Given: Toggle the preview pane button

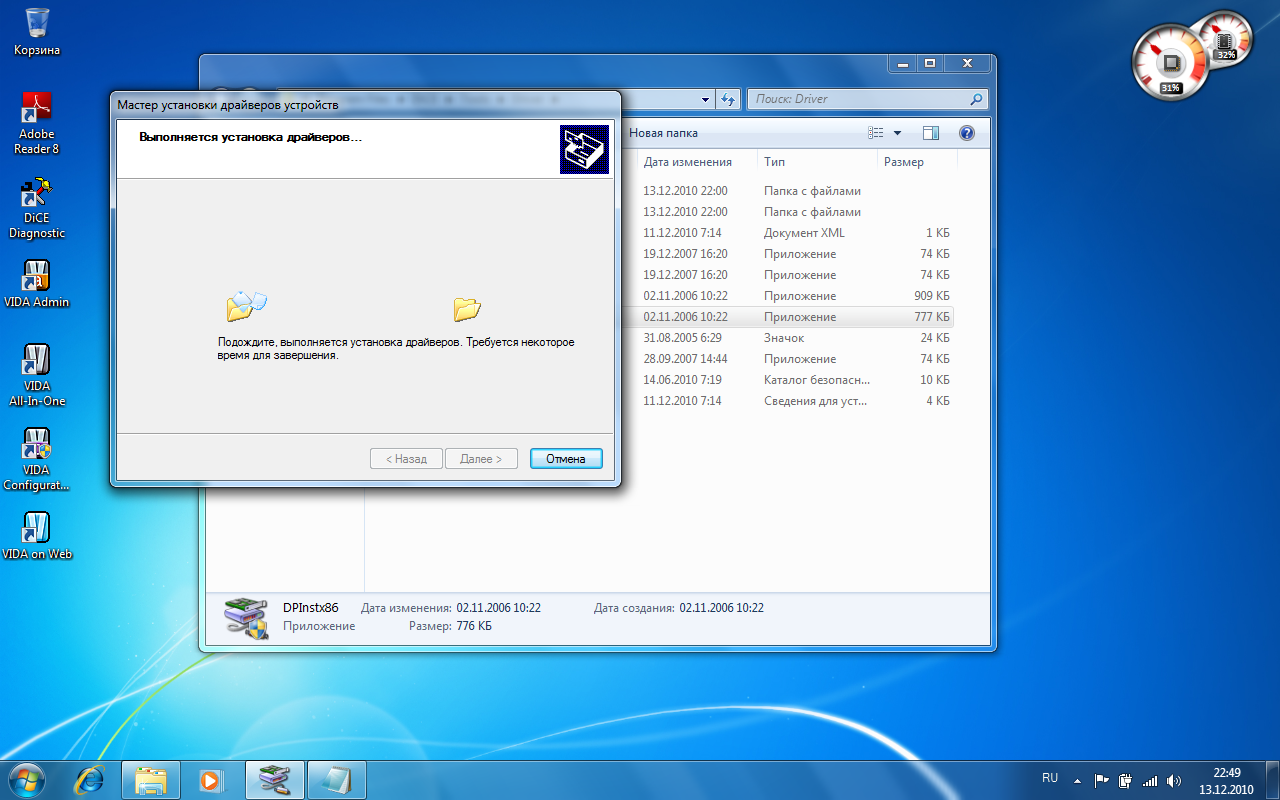Looking at the screenshot, I should (x=931, y=133).
